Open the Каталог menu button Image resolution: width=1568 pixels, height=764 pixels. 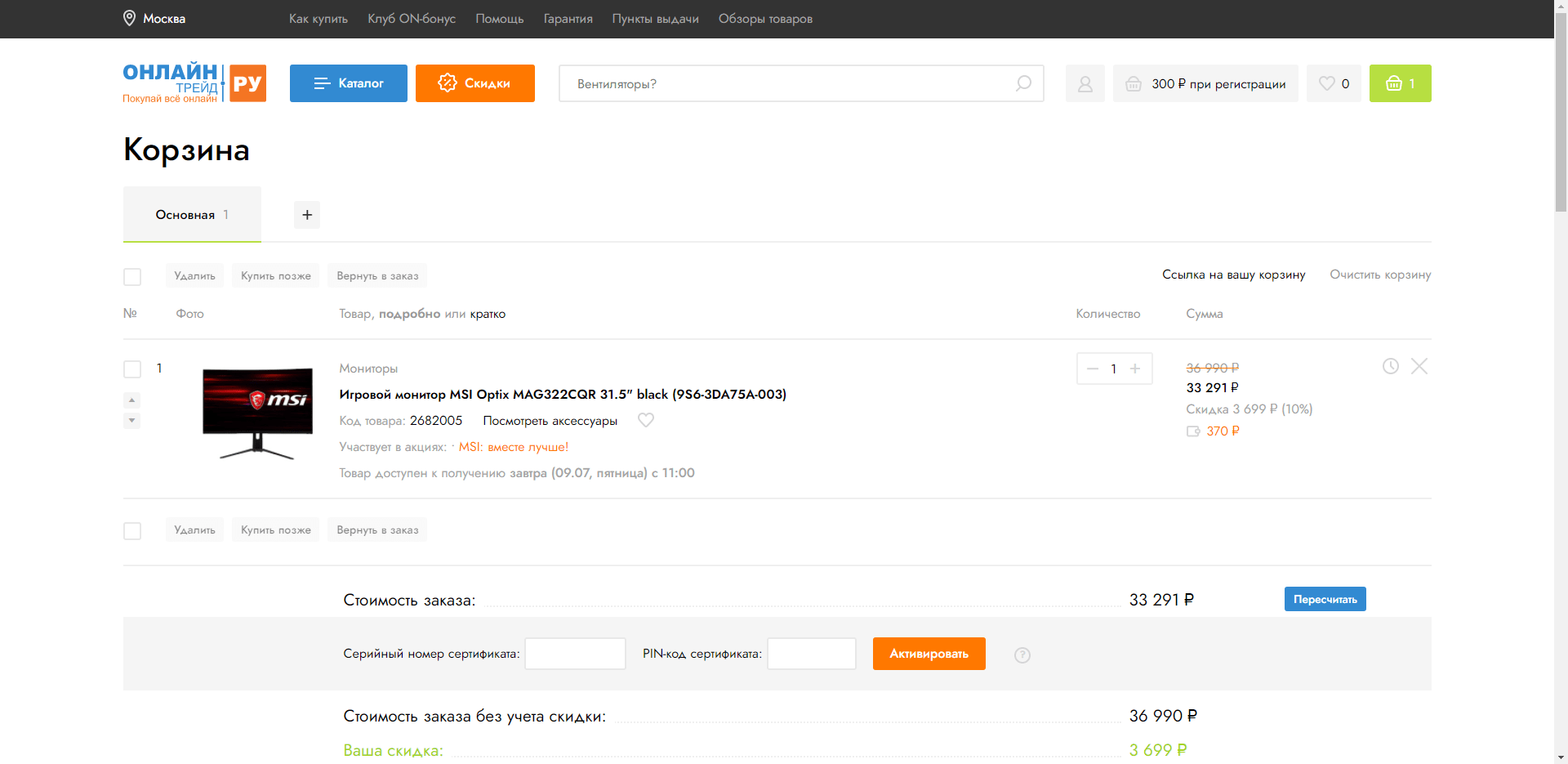(x=349, y=83)
